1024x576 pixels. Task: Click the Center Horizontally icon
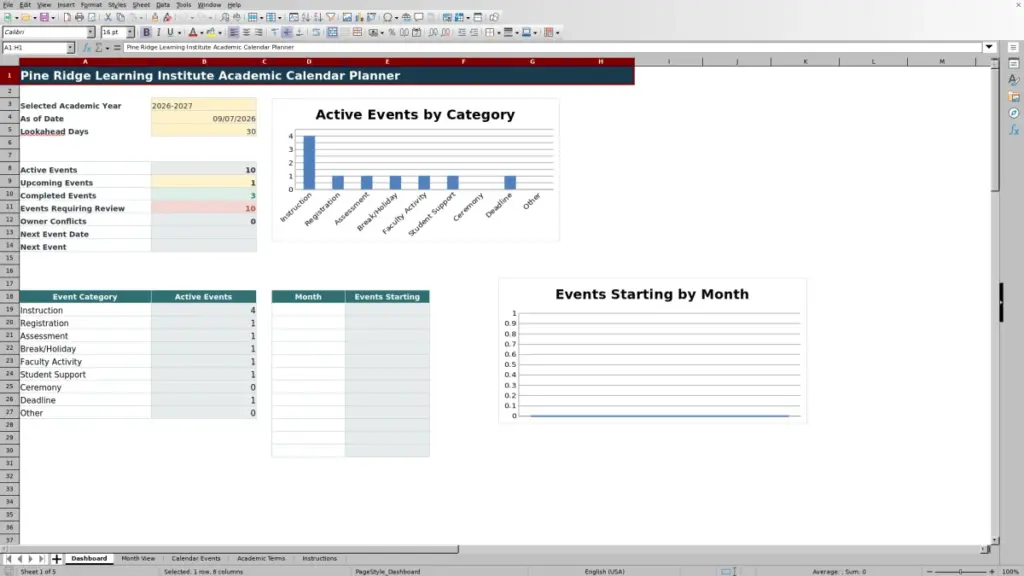[246, 32]
